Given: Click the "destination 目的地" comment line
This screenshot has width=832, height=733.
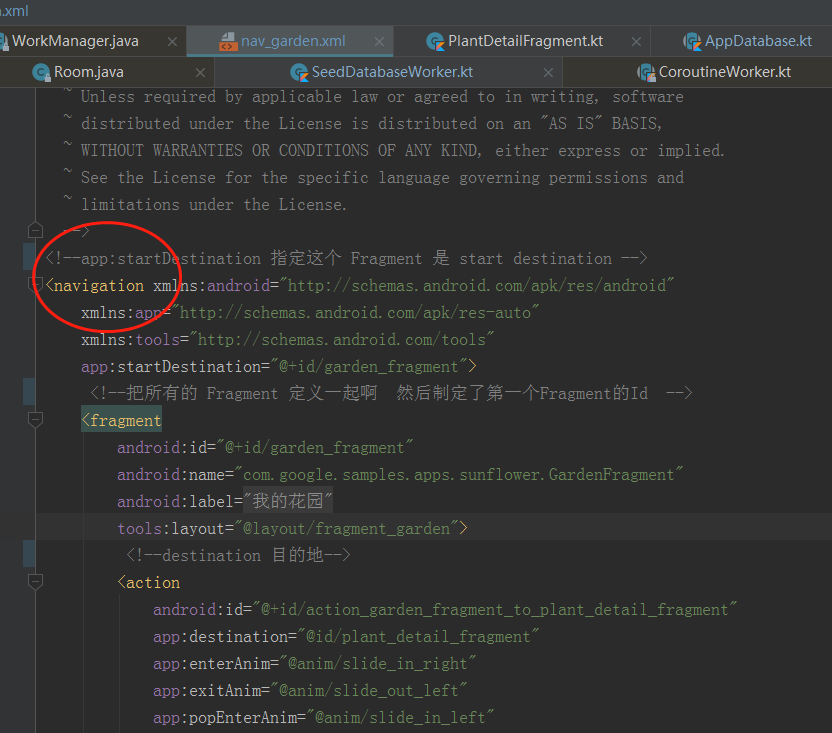Looking at the screenshot, I should pos(238,555).
